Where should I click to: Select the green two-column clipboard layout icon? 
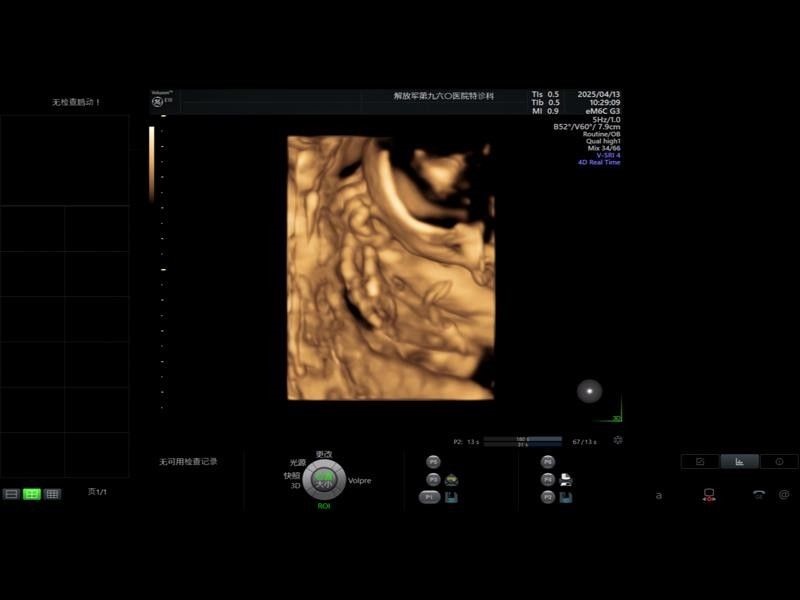point(32,494)
